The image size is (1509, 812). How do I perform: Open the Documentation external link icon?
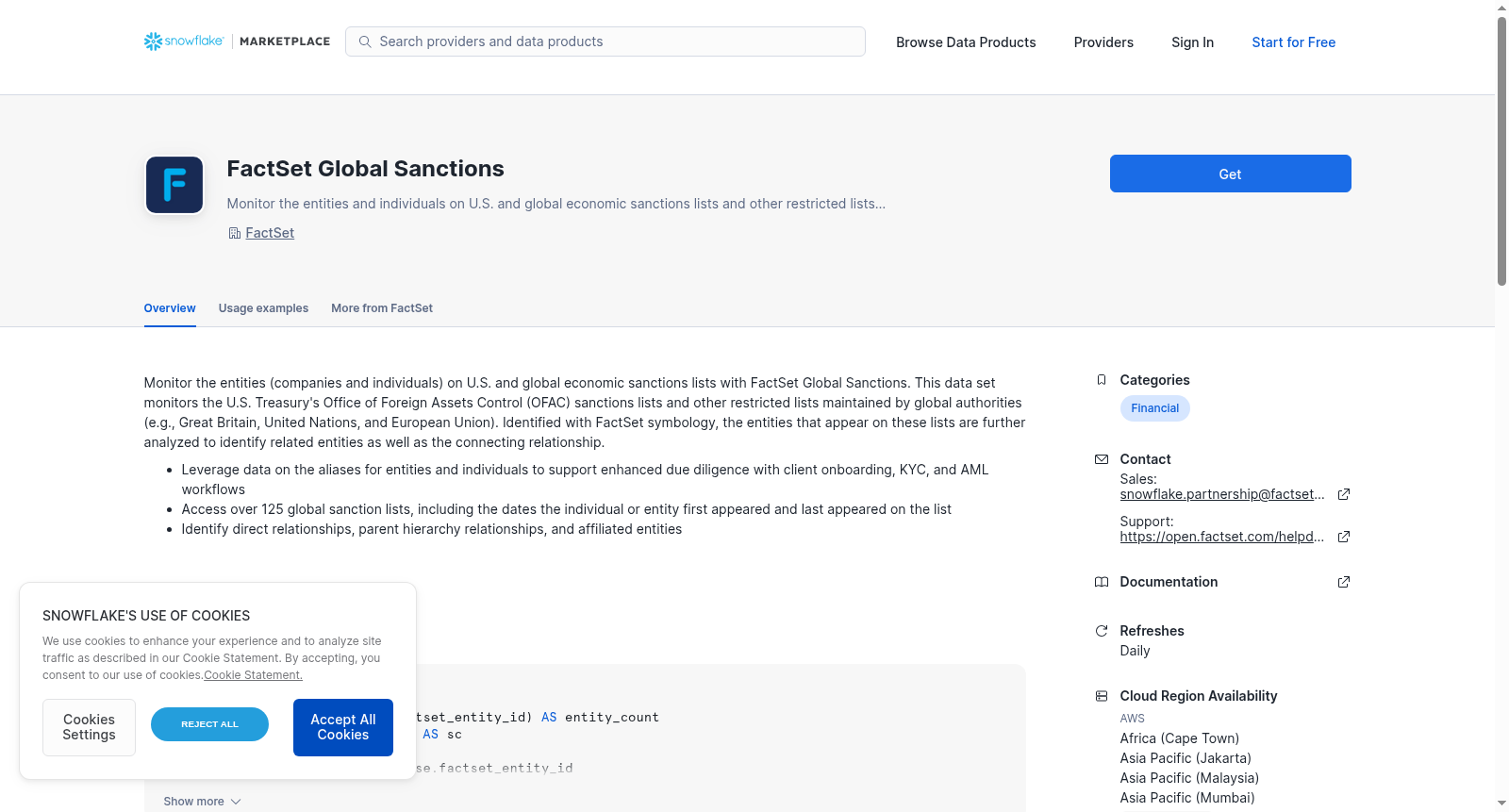click(1344, 582)
